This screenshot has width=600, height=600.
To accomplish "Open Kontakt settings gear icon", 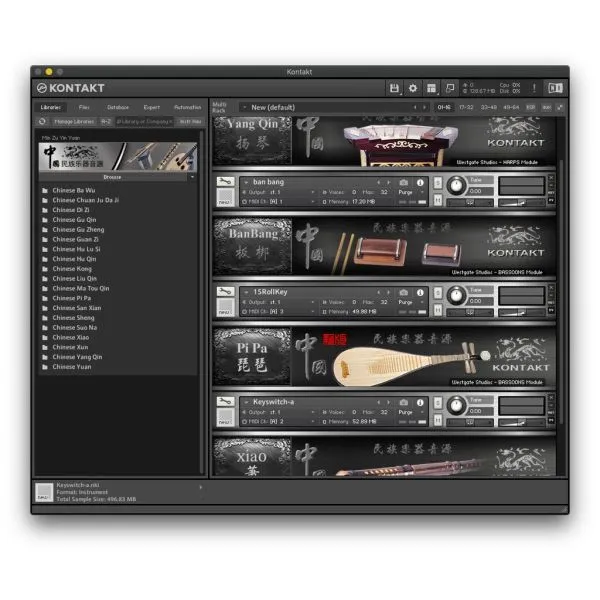I will tap(413, 89).
